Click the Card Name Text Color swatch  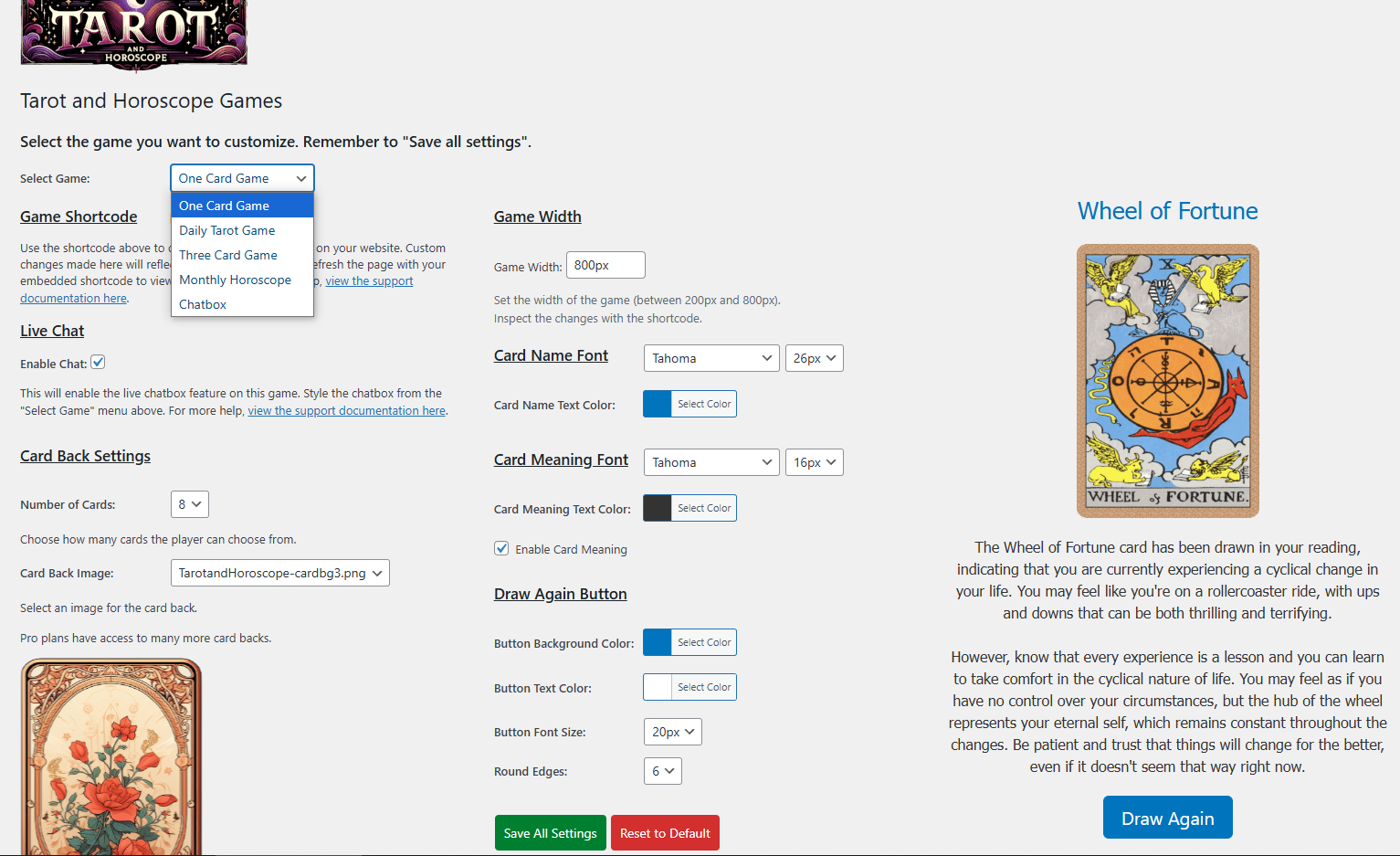coord(658,404)
